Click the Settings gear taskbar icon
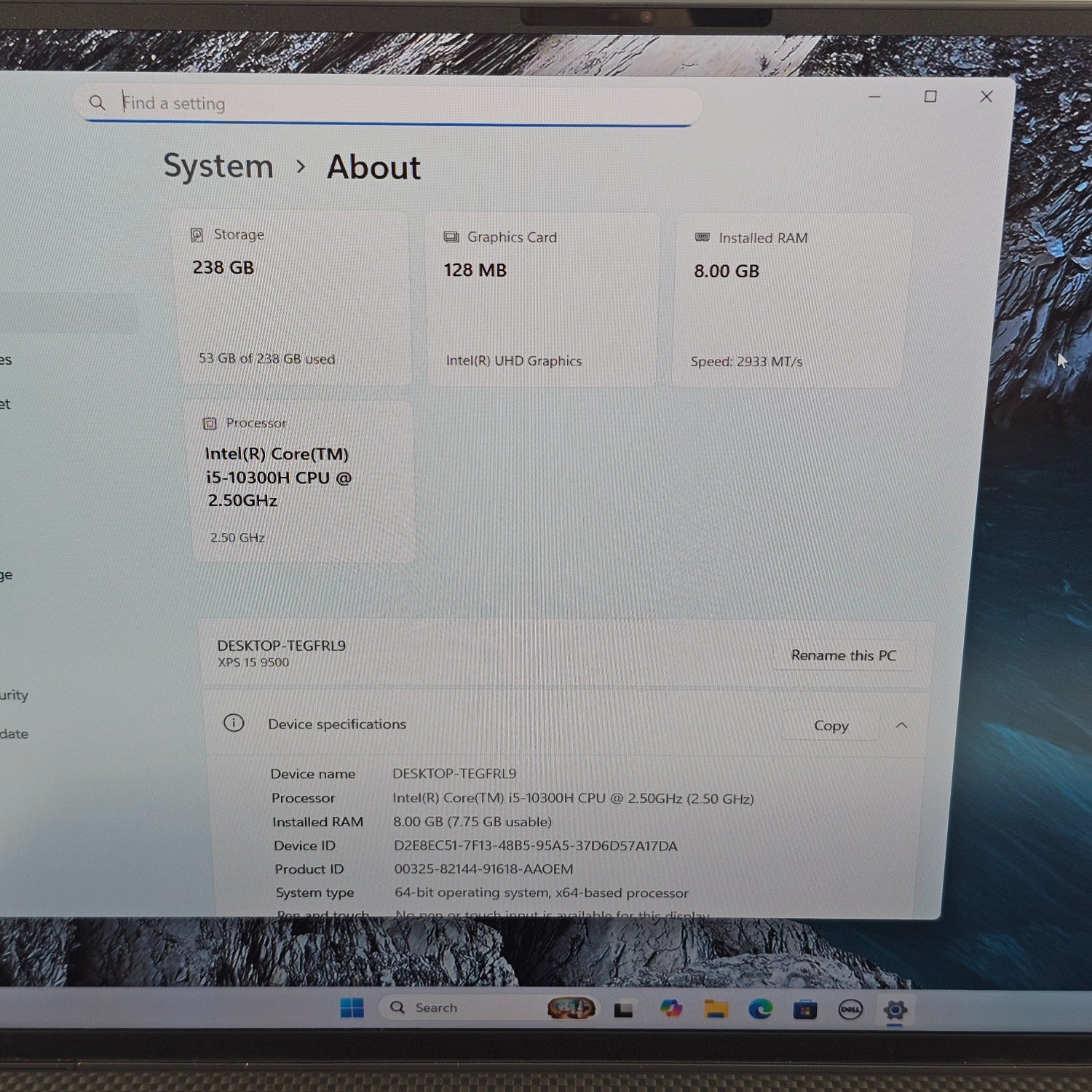The height and width of the screenshot is (1092, 1092). pyautogui.click(x=895, y=1010)
